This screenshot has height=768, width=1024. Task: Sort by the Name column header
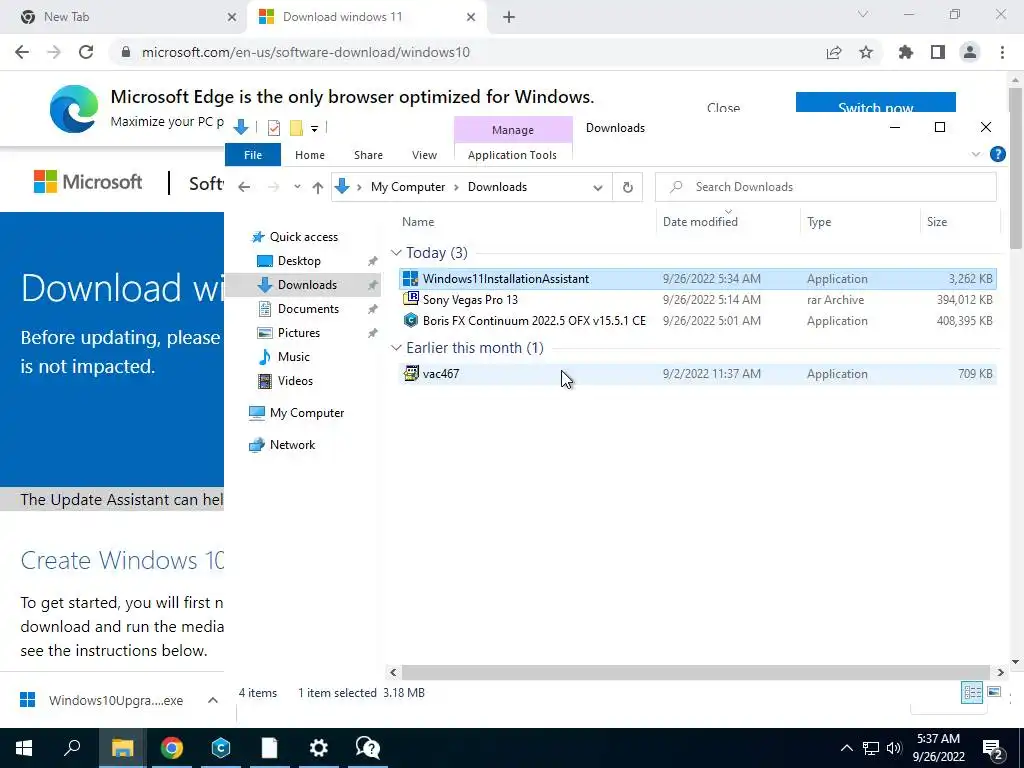tap(418, 222)
